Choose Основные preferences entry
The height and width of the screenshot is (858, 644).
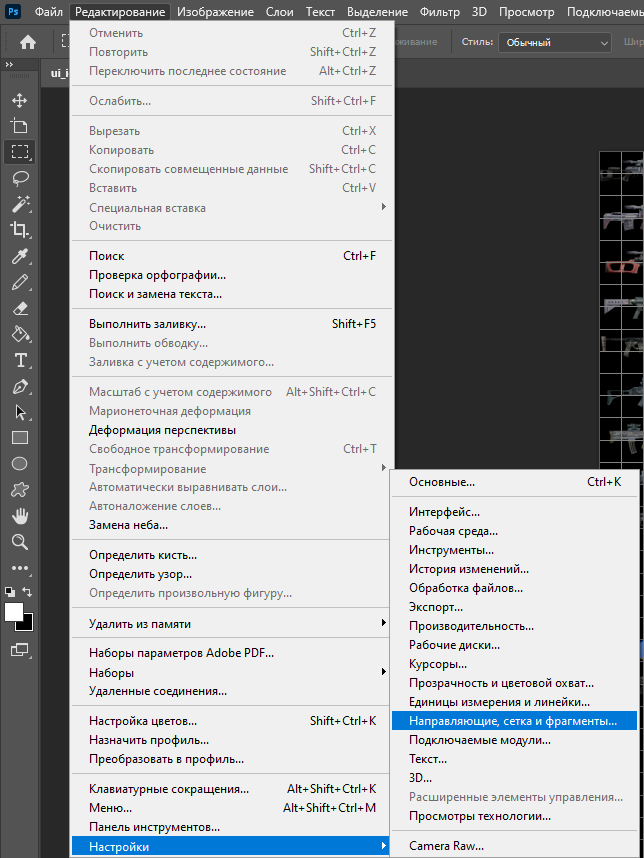tap(515, 482)
